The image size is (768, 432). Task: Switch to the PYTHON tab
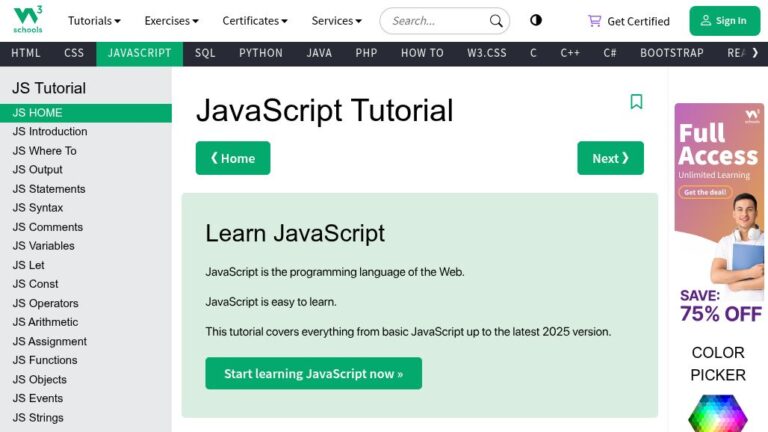(x=261, y=53)
